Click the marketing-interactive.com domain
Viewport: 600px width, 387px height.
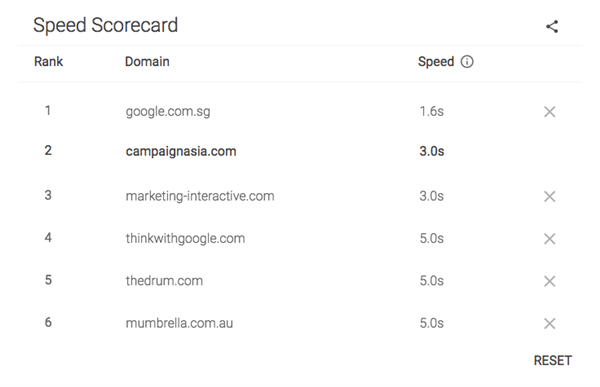[x=200, y=196]
